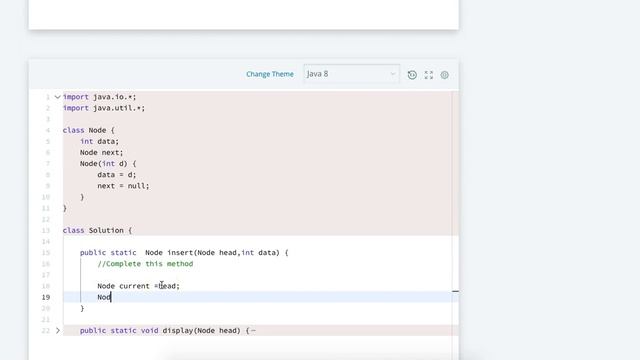Viewport: 640px width, 360px height.
Task: Click on 'import java.util.*;' line
Action: (x=104, y=108)
